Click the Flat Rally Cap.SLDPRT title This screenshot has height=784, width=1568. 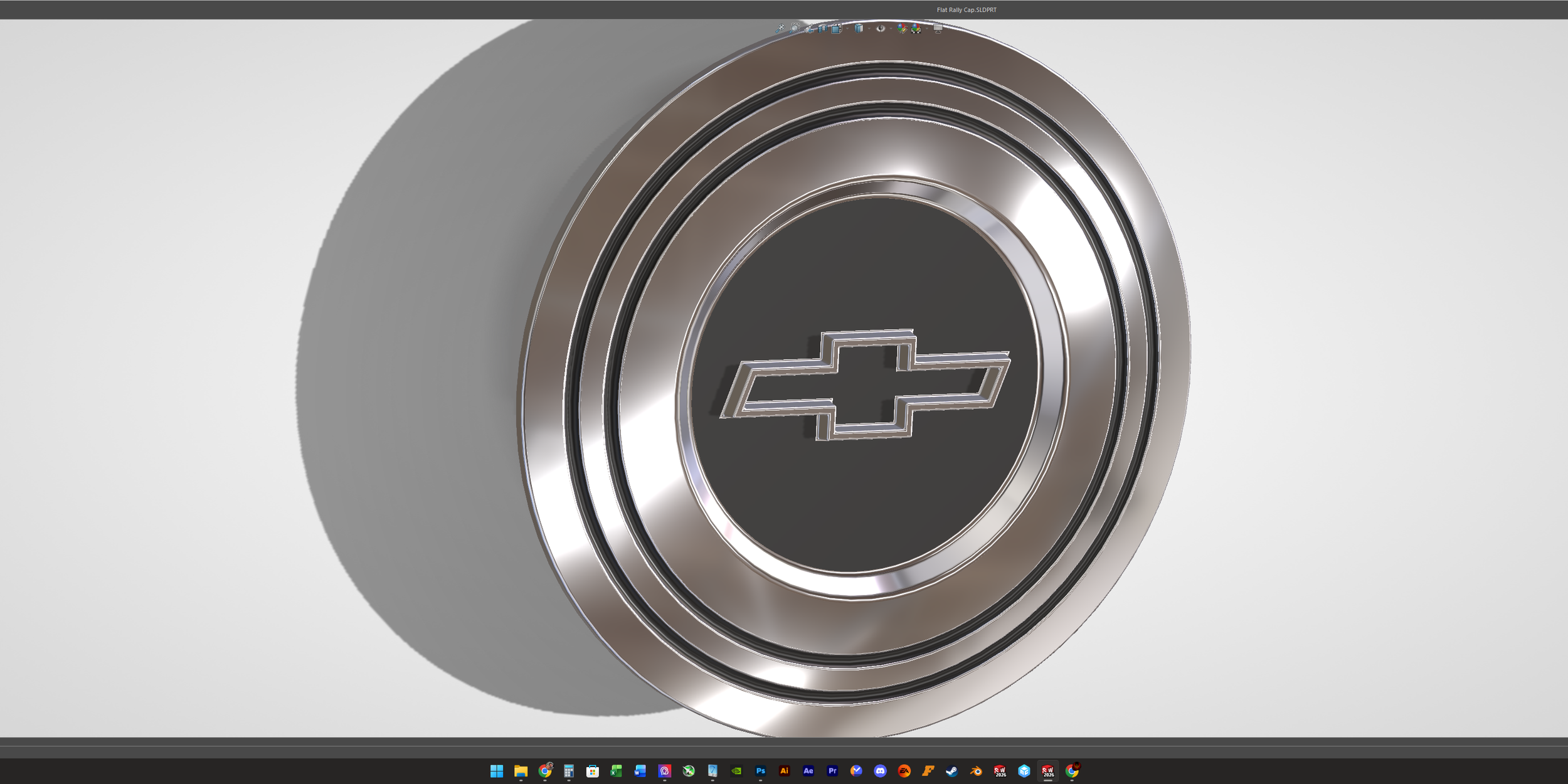click(967, 10)
